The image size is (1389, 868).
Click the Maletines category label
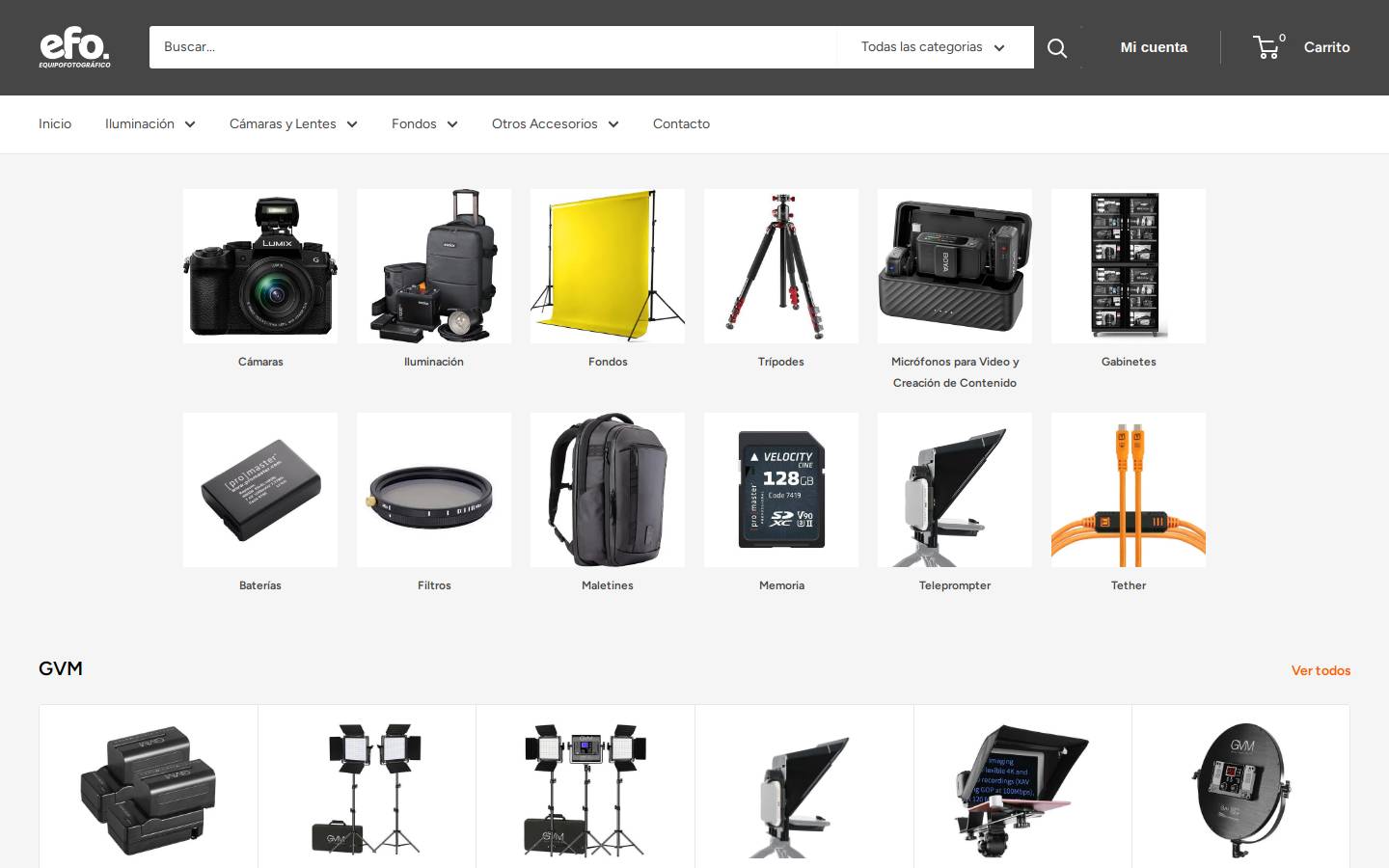coord(608,585)
